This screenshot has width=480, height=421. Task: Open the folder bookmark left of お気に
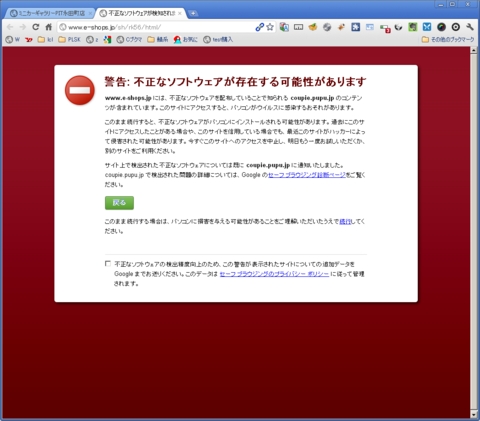coord(158,40)
